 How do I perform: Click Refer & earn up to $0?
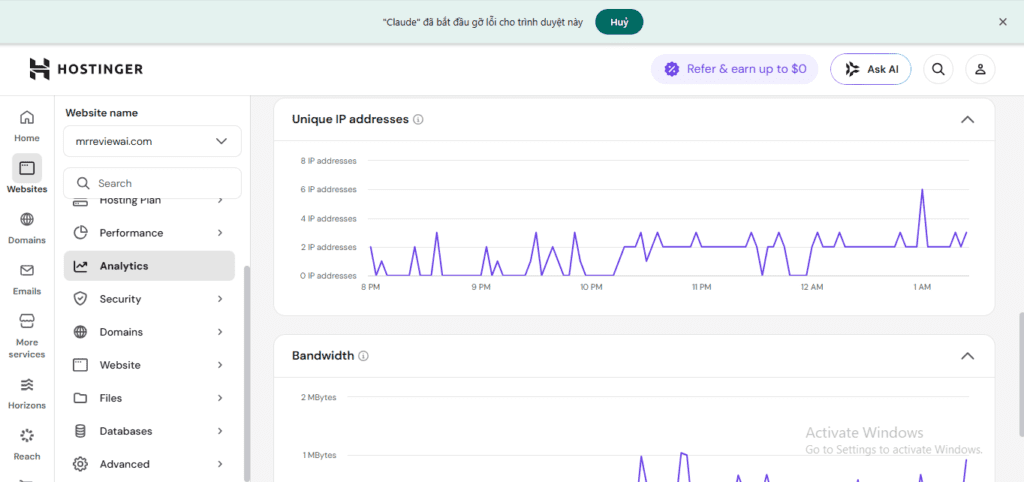coord(735,69)
